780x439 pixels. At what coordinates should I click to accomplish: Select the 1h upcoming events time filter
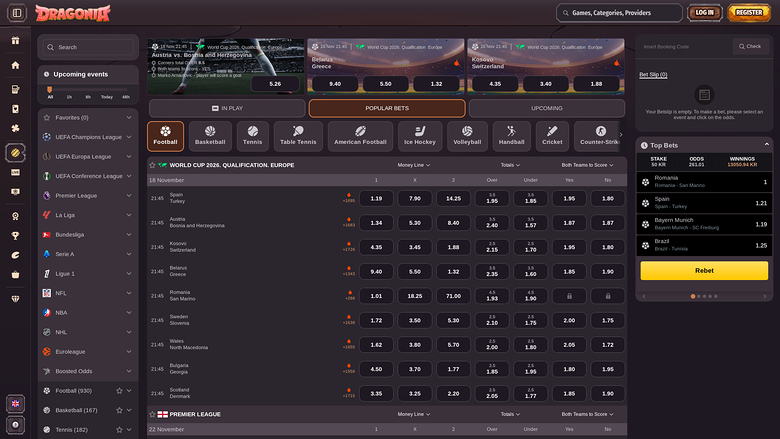pyautogui.click(x=69, y=97)
